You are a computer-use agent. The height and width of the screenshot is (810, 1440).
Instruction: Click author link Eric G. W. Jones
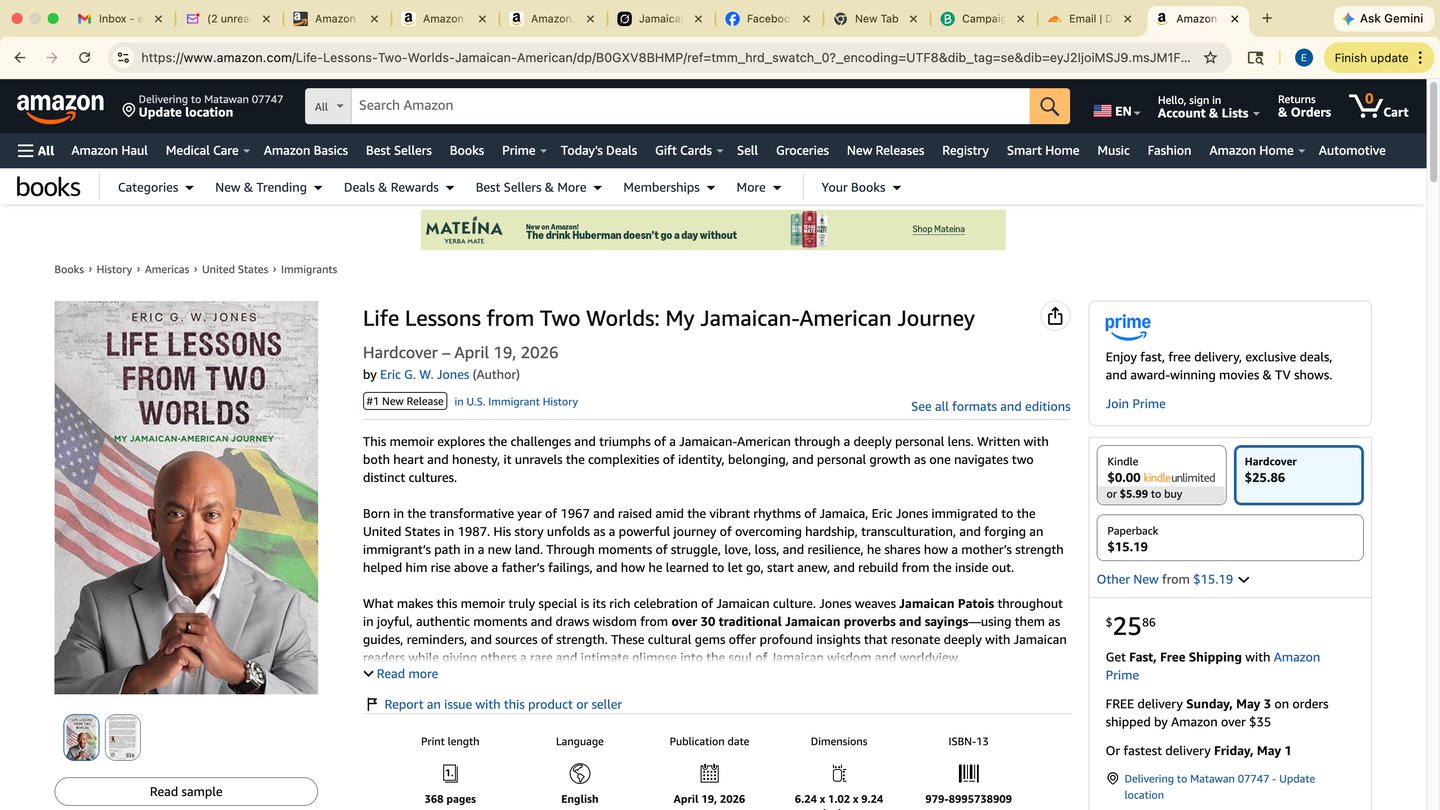[424, 374]
